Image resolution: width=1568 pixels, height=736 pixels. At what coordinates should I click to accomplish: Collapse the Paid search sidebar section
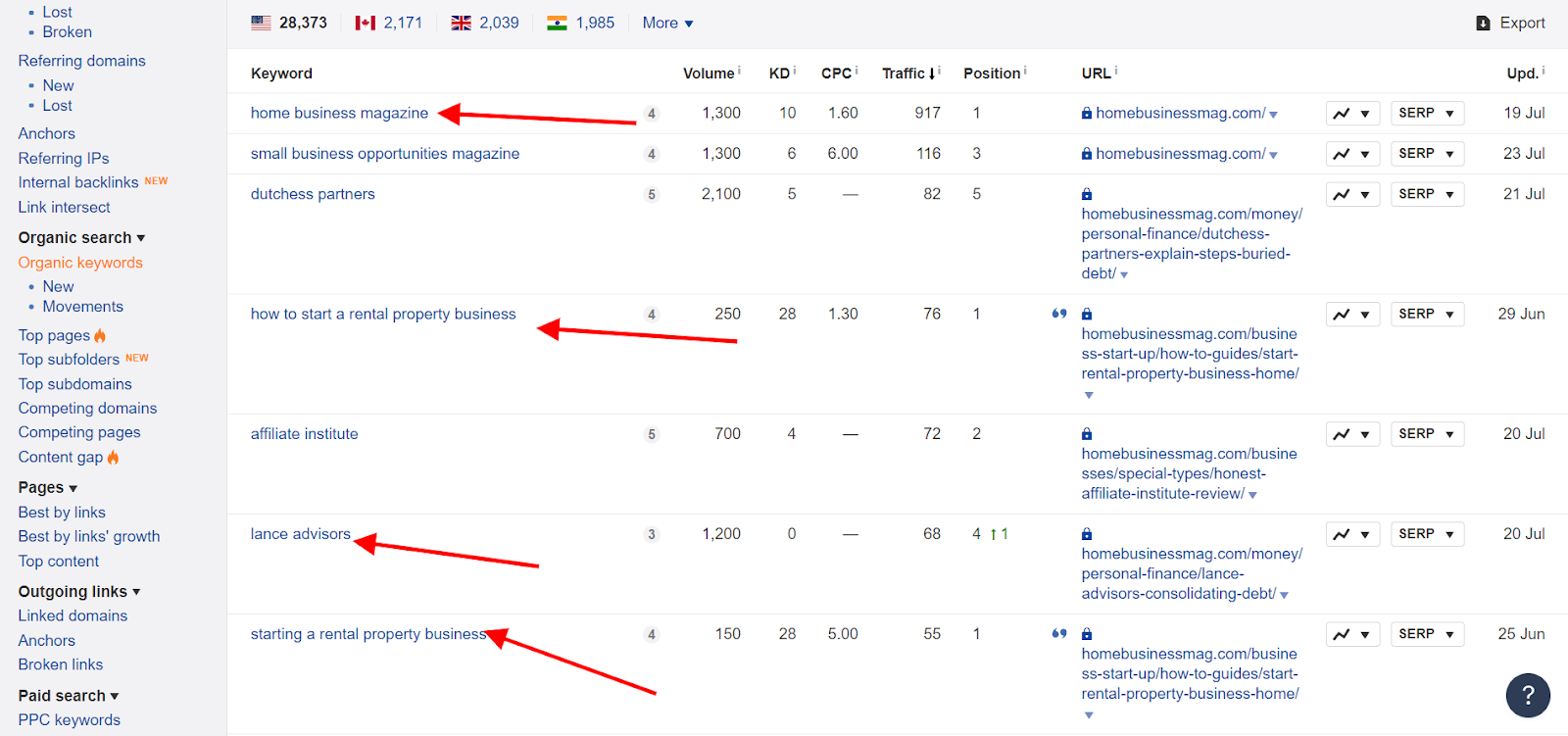point(69,695)
